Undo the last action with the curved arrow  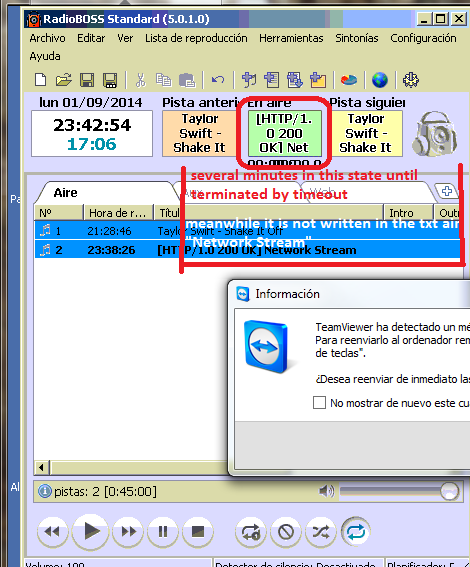[x=218, y=79]
